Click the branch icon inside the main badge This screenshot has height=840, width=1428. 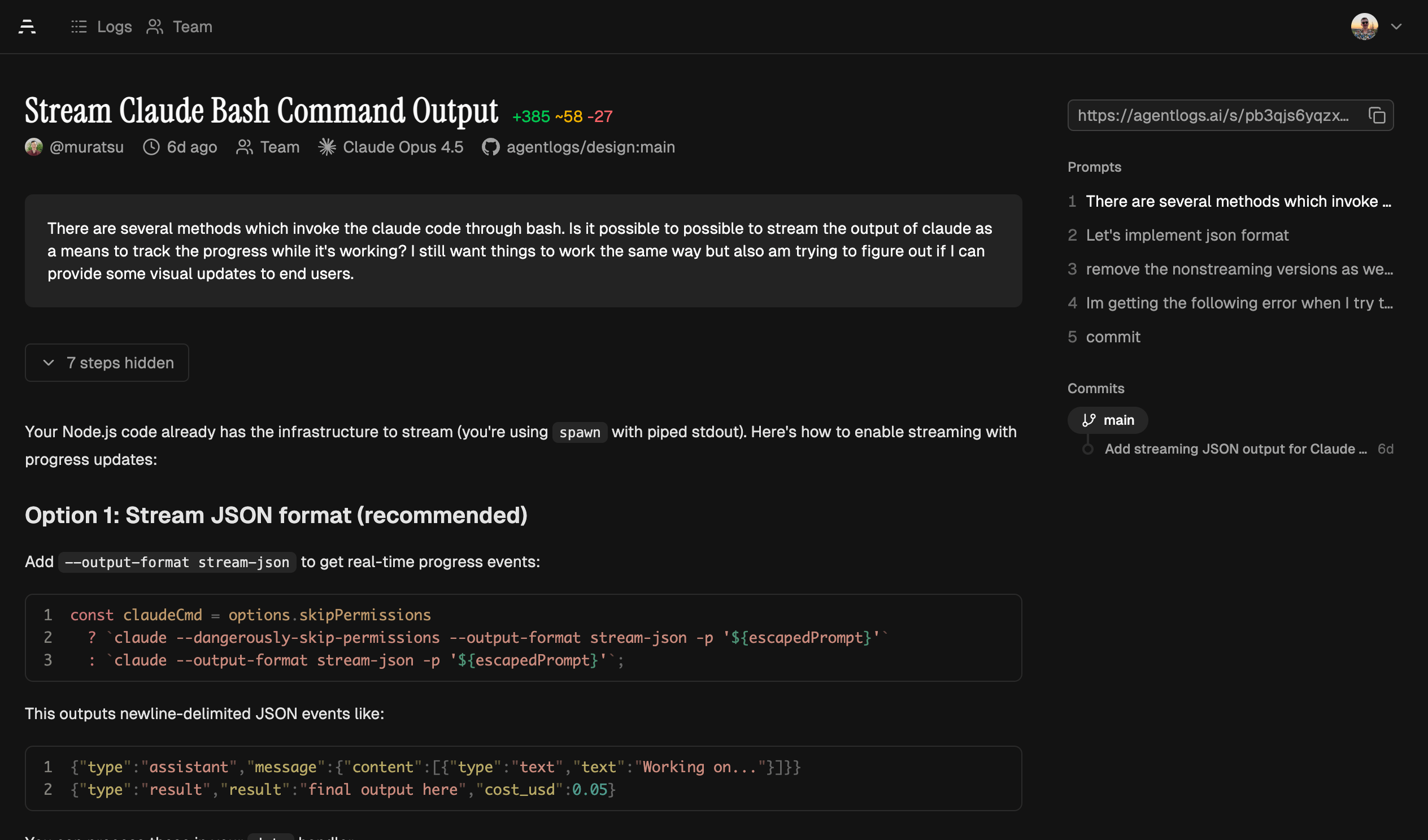[x=1089, y=420]
